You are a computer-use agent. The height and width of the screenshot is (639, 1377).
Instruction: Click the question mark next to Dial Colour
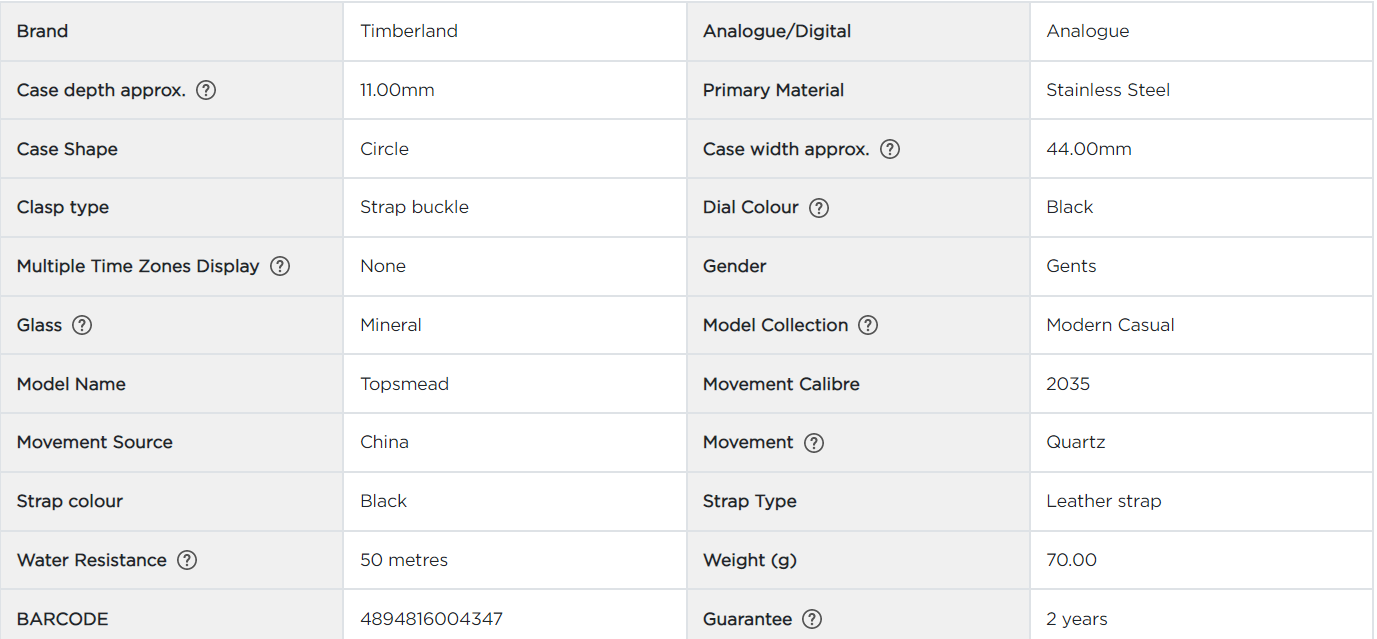[819, 208]
